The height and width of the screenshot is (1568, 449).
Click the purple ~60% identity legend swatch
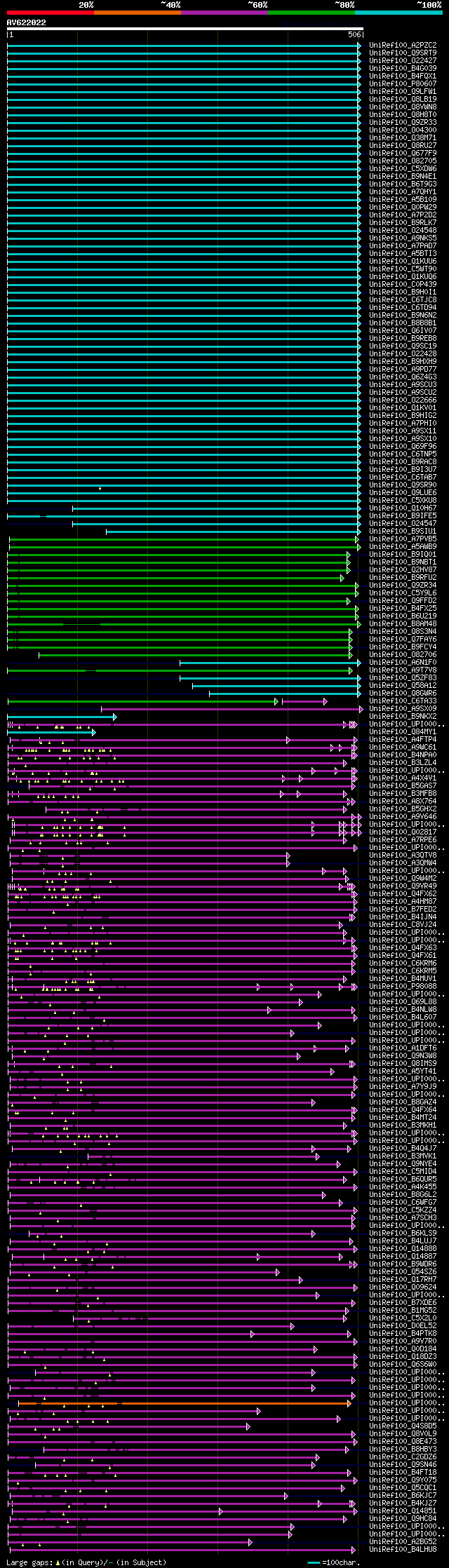224,13
